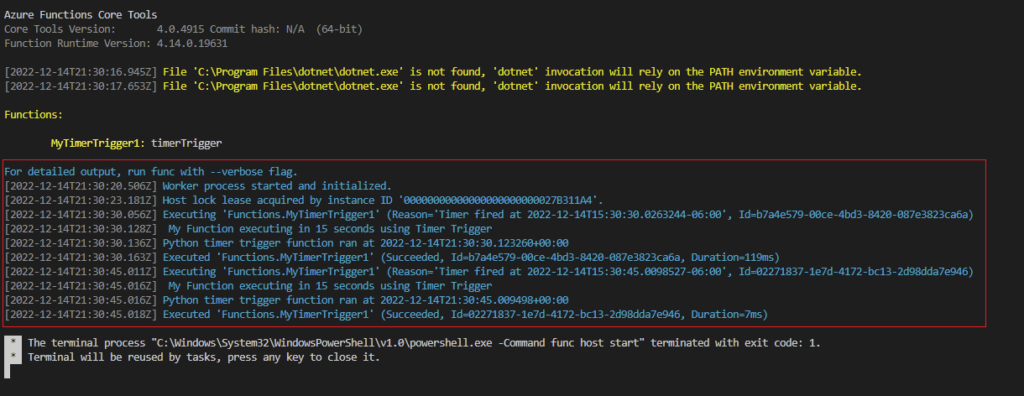
Task: Click the Function Runtime Version 4.14.0.19631 line
Action: pyautogui.click(x=116, y=43)
